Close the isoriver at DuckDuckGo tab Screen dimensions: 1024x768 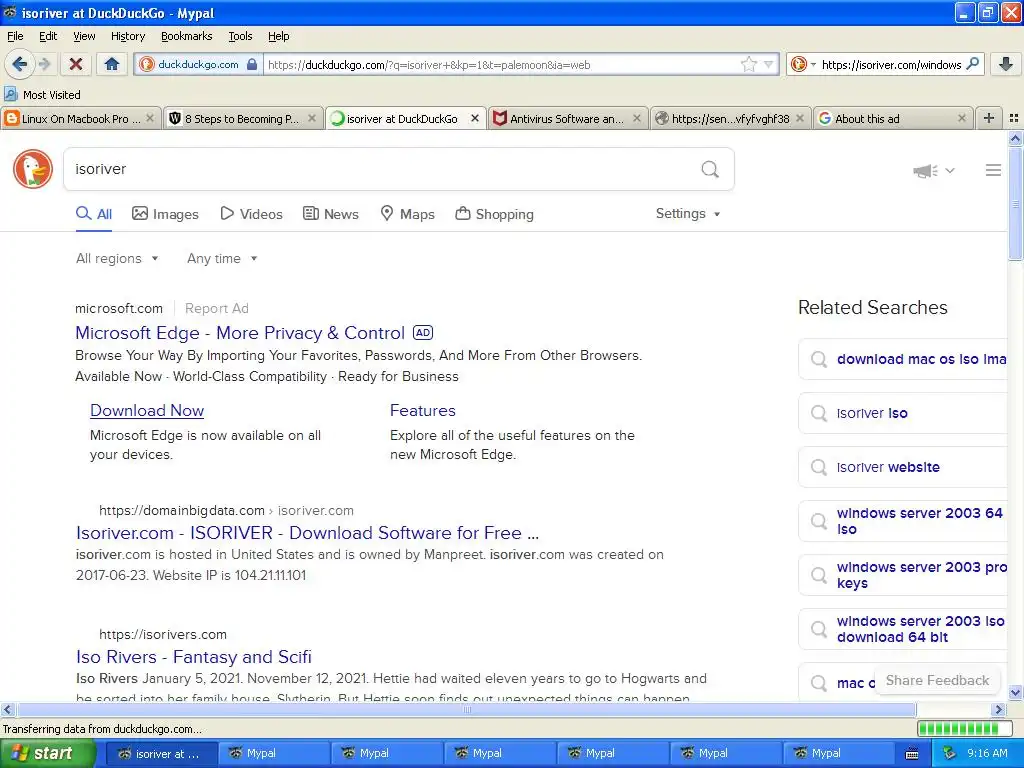475,118
